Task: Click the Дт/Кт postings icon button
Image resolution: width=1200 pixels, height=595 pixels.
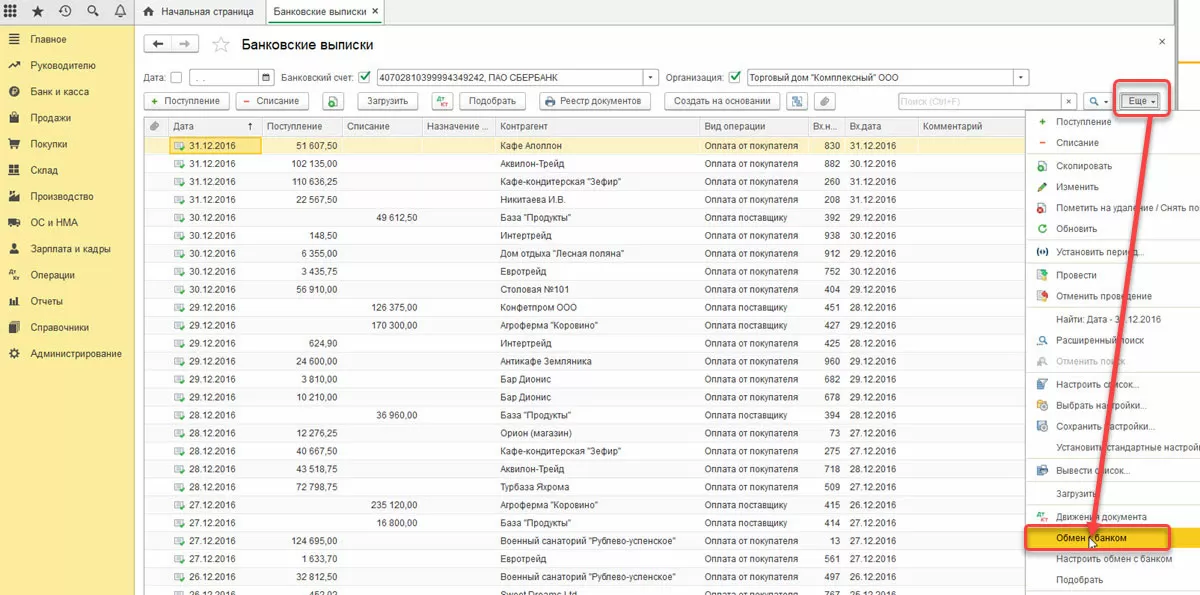Action: click(442, 101)
